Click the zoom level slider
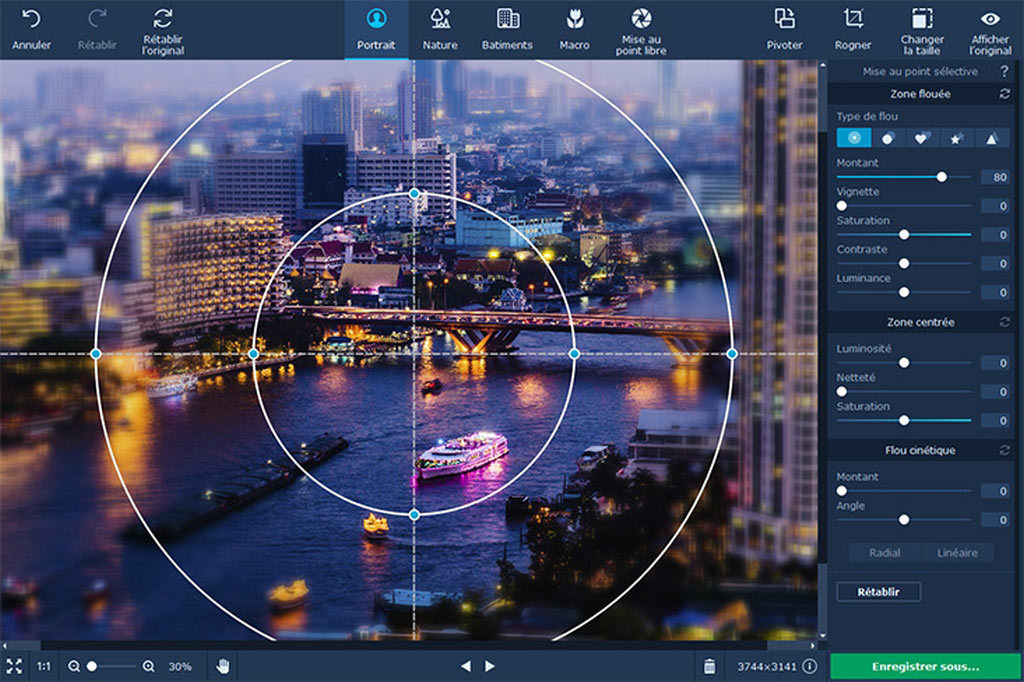The image size is (1024, 682). coord(112,666)
